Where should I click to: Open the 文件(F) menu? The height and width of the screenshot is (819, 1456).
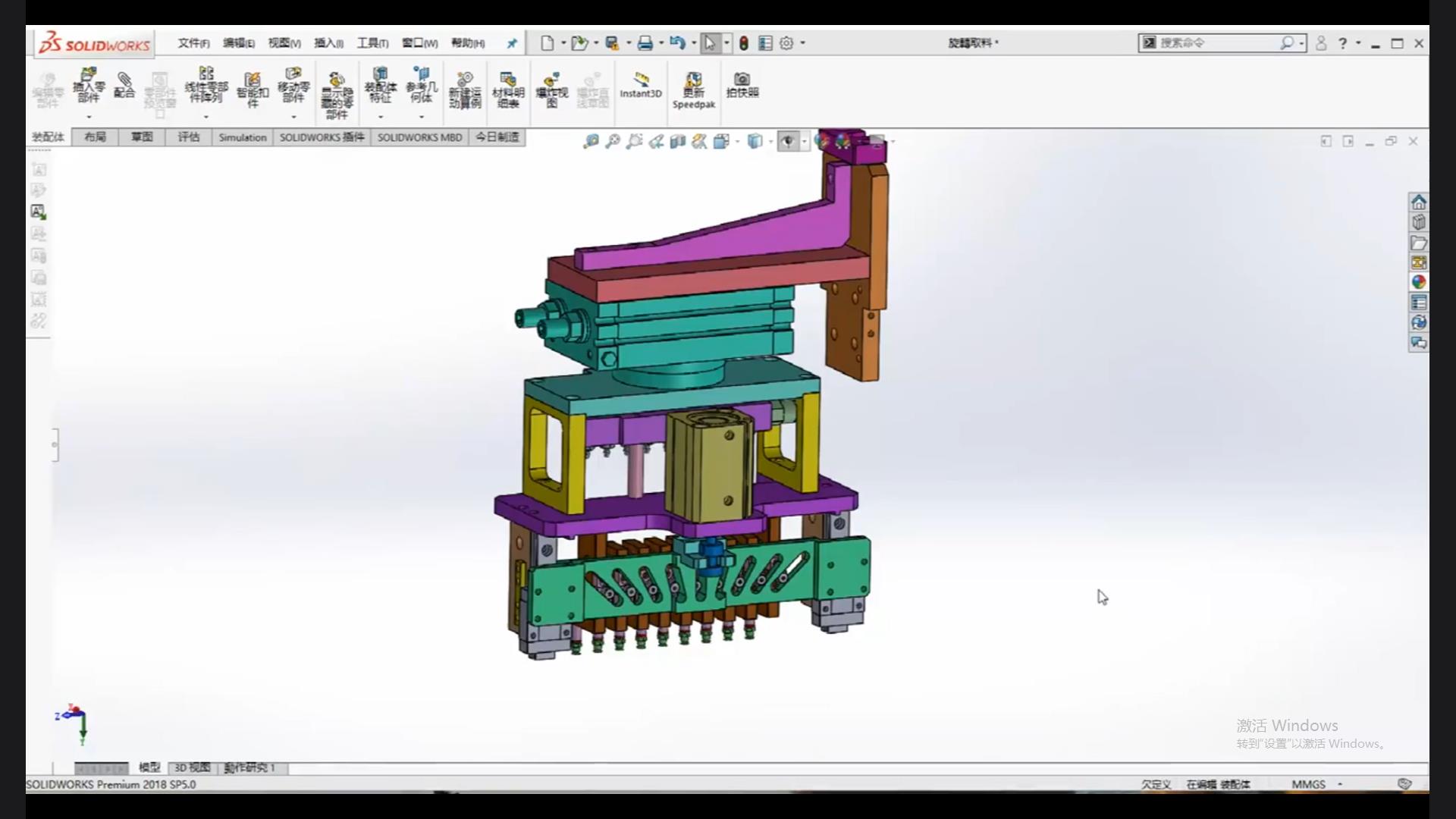tap(194, 43)
